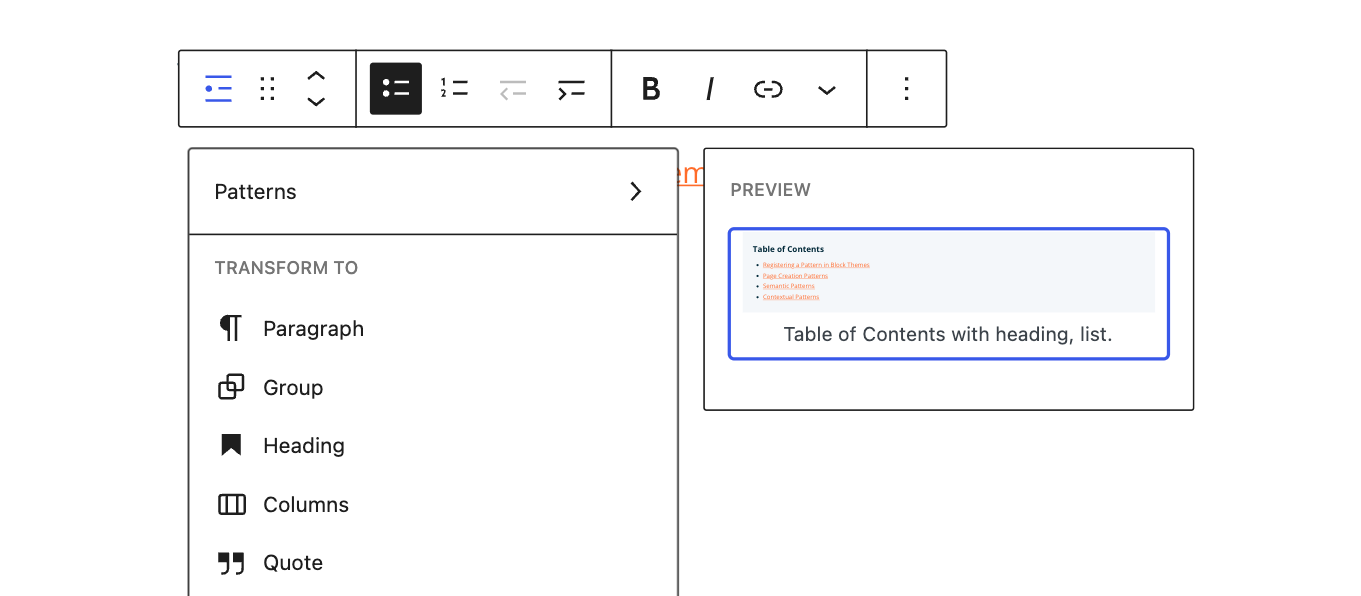Insert a link using the link icon
Image resolution: width=1361 pixels, height=596 pixels.
coord(768,89)
